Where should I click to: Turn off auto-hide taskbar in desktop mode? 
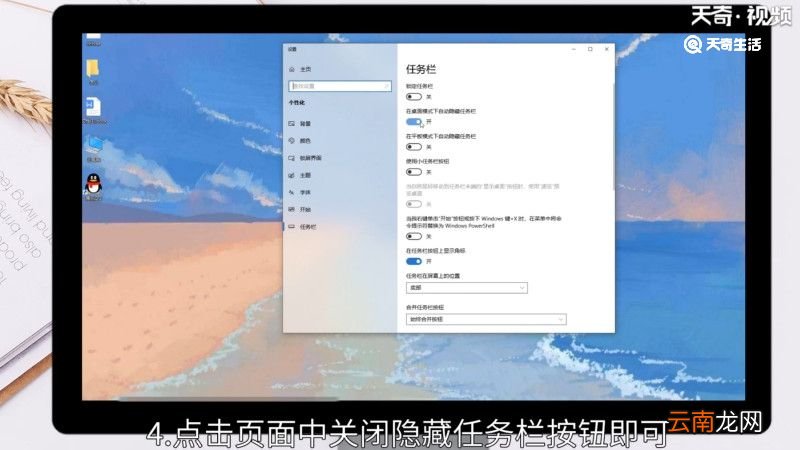coord(414,121)
